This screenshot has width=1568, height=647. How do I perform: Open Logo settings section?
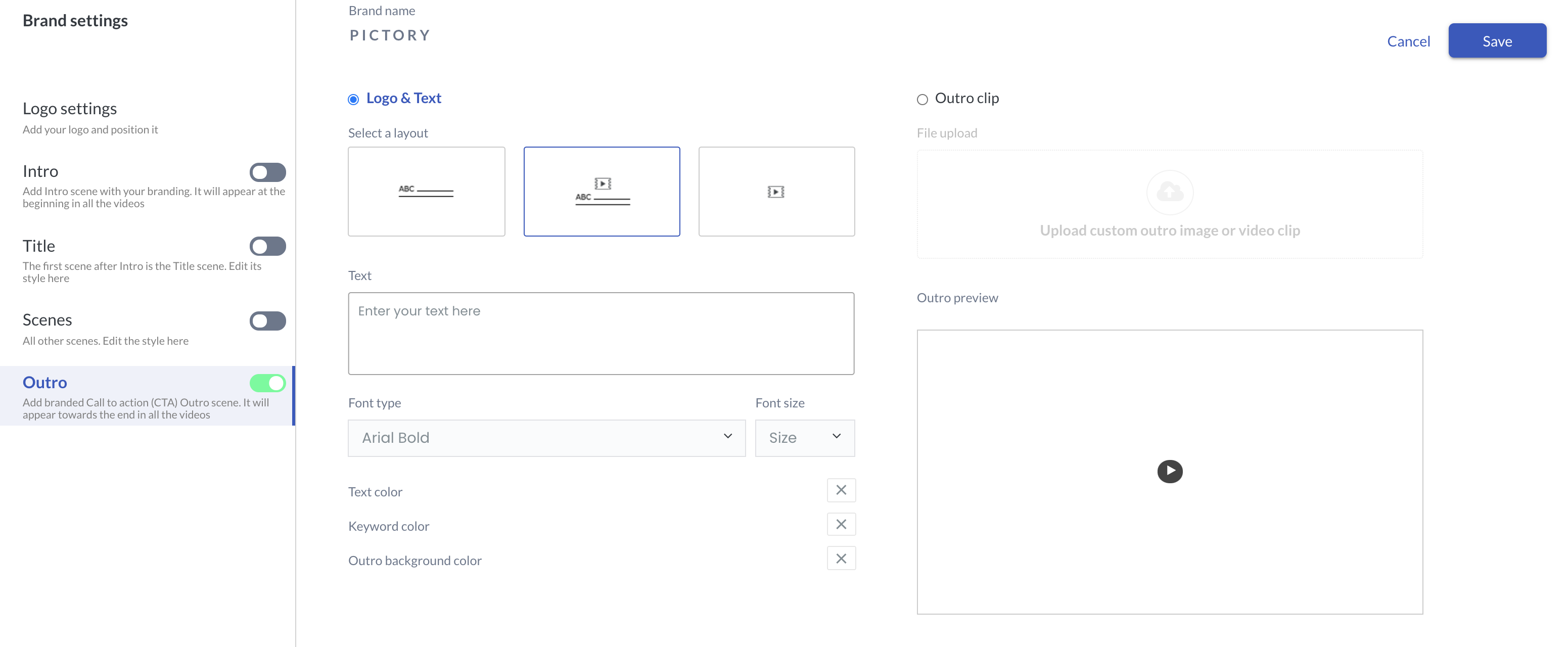(69, 108)
